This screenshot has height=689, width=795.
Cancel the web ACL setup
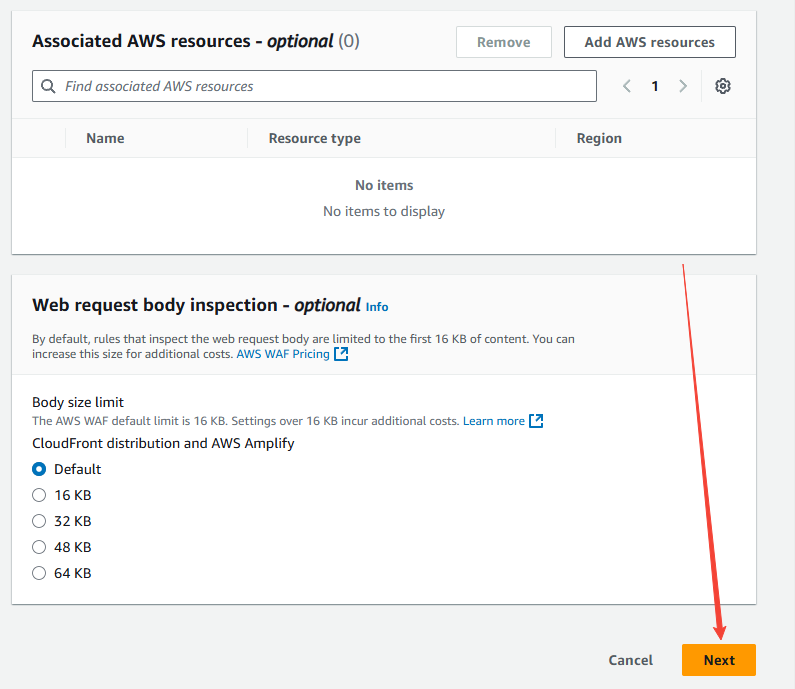coord(630,660)
